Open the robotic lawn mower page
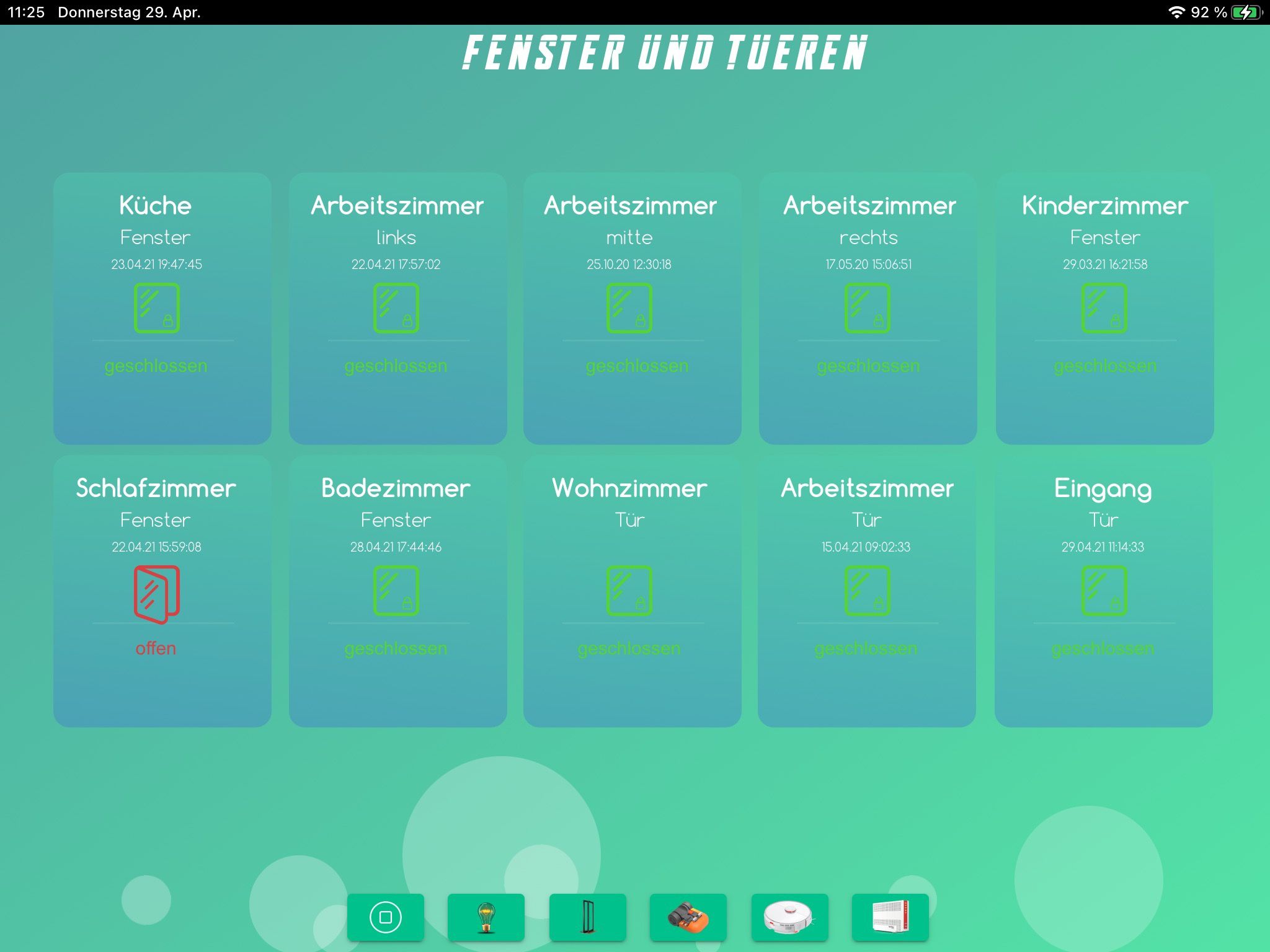 click(688, 917)
